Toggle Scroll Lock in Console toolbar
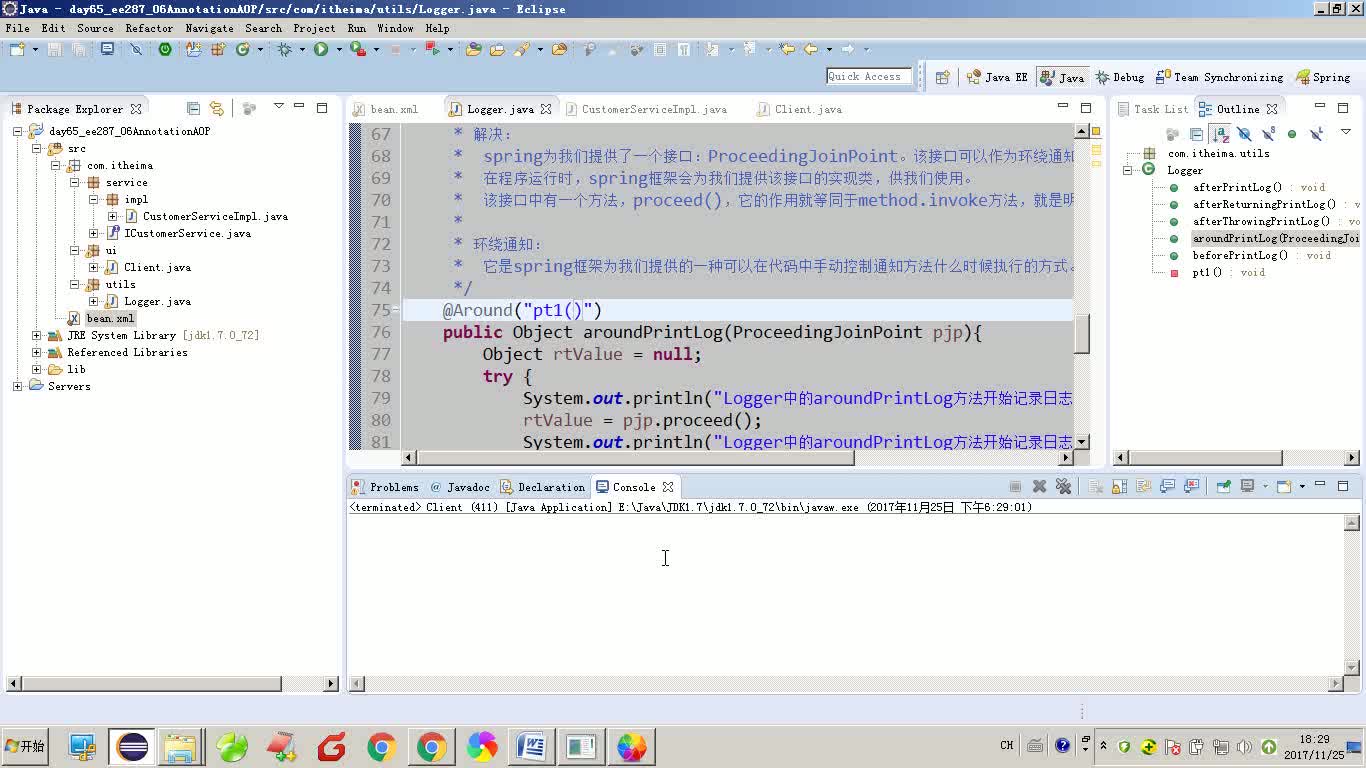 [x=1119, y=487]
